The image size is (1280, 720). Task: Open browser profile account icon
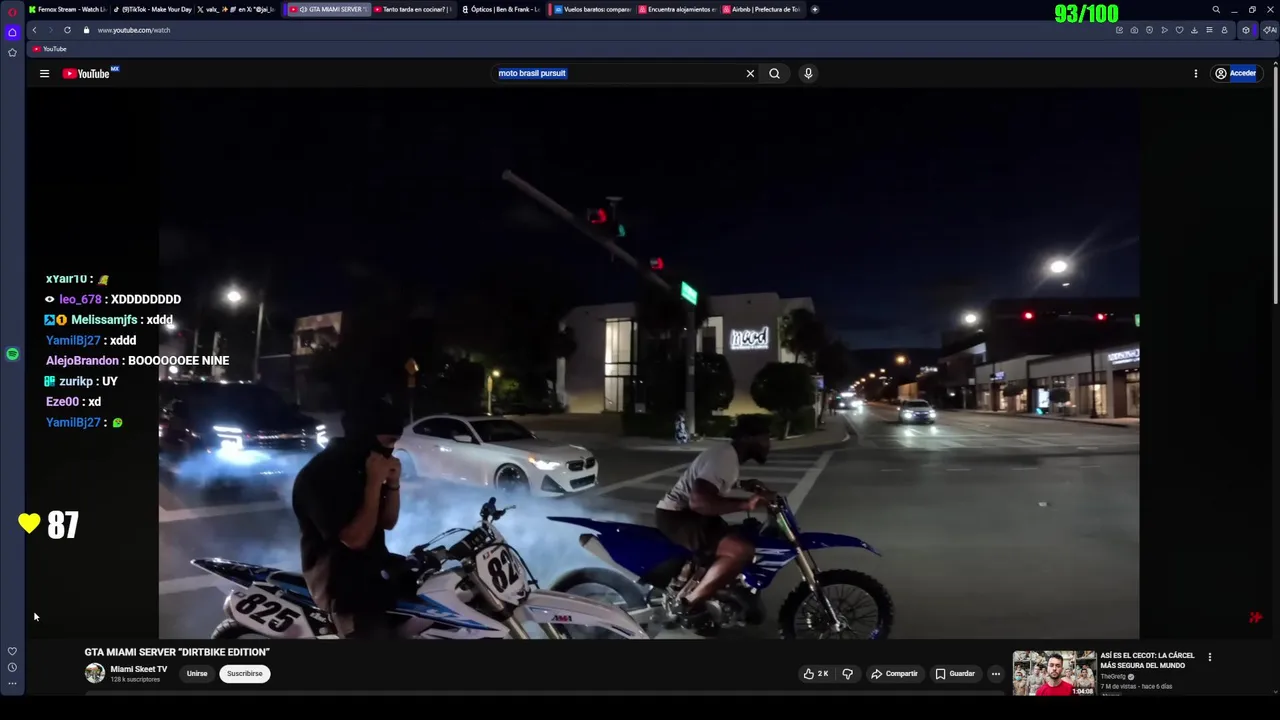point(1224,30)
